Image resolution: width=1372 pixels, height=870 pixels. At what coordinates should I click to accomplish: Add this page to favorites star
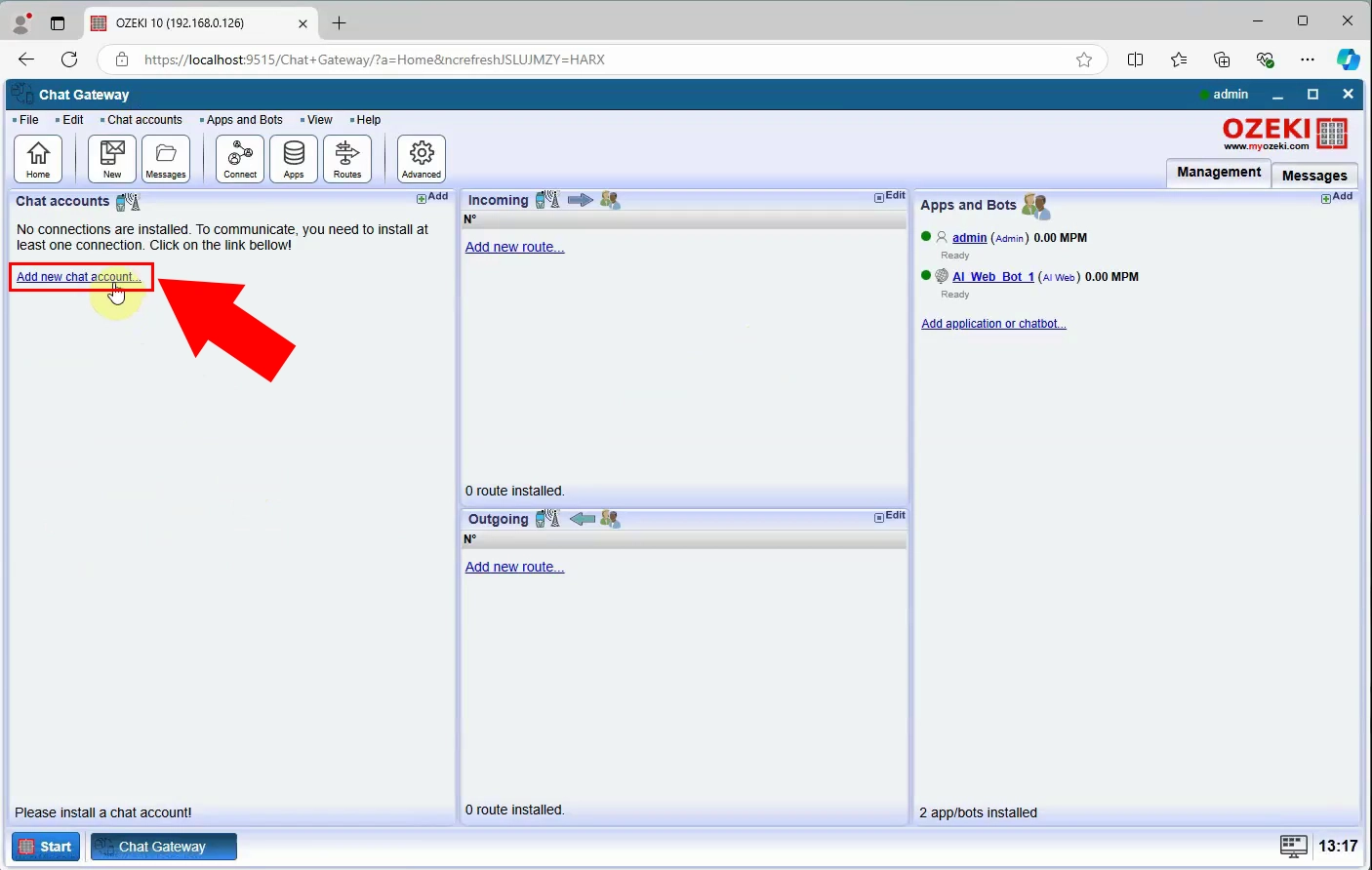pyautogui.click(x=1084, y=59)
